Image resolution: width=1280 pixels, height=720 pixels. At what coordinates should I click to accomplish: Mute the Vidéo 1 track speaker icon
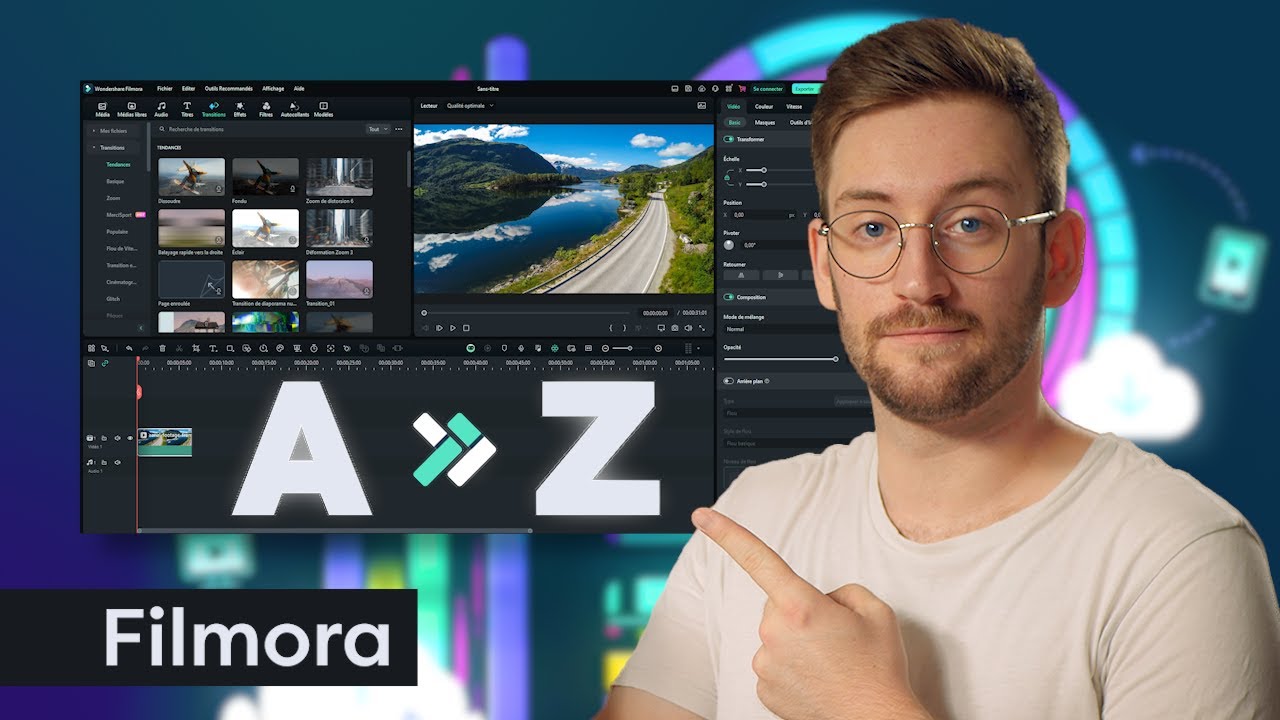[117, 438]
